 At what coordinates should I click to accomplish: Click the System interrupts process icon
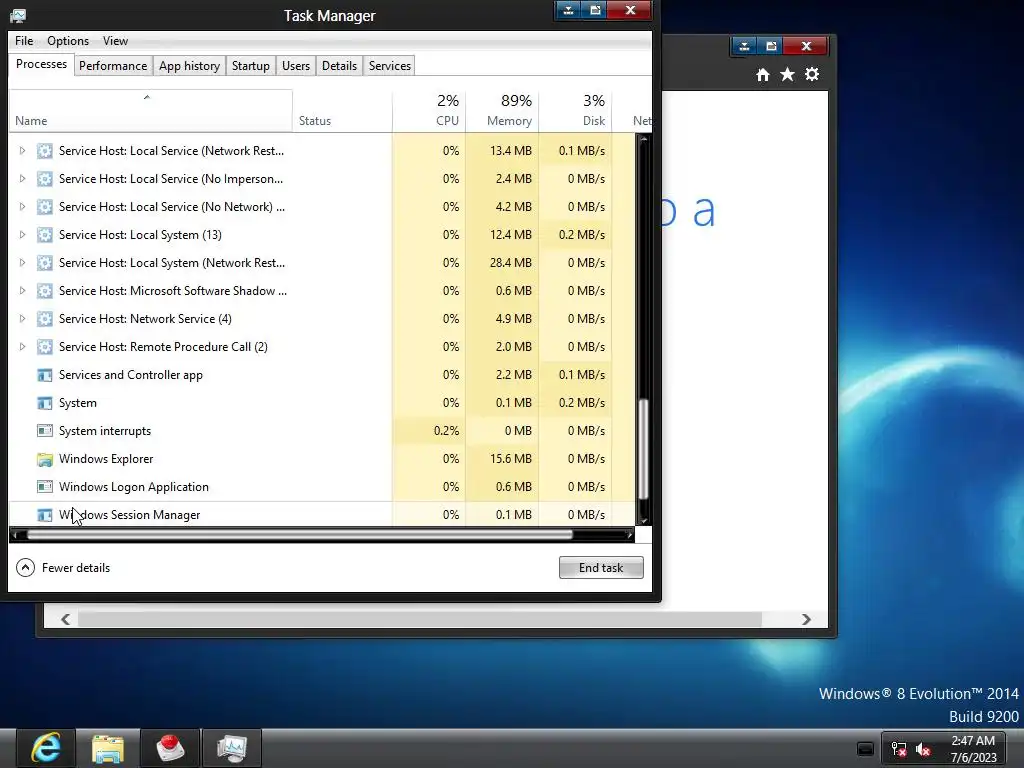coord(44,431)
